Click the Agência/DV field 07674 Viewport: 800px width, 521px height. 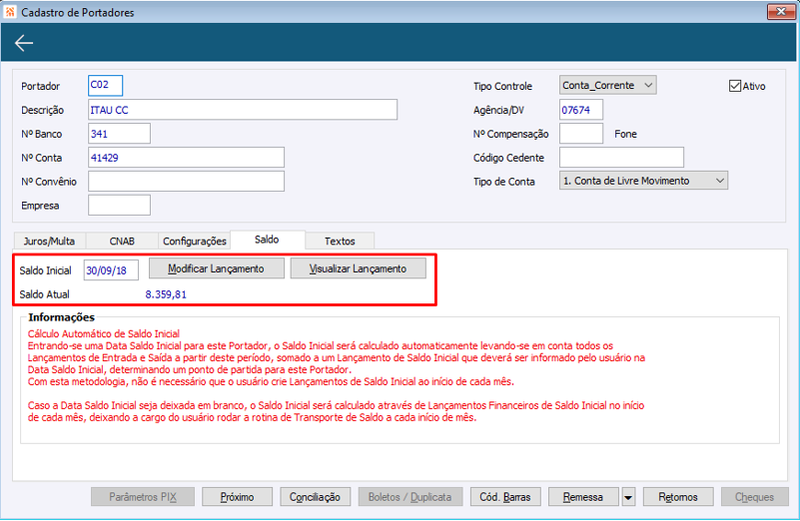tap(581, 110)
